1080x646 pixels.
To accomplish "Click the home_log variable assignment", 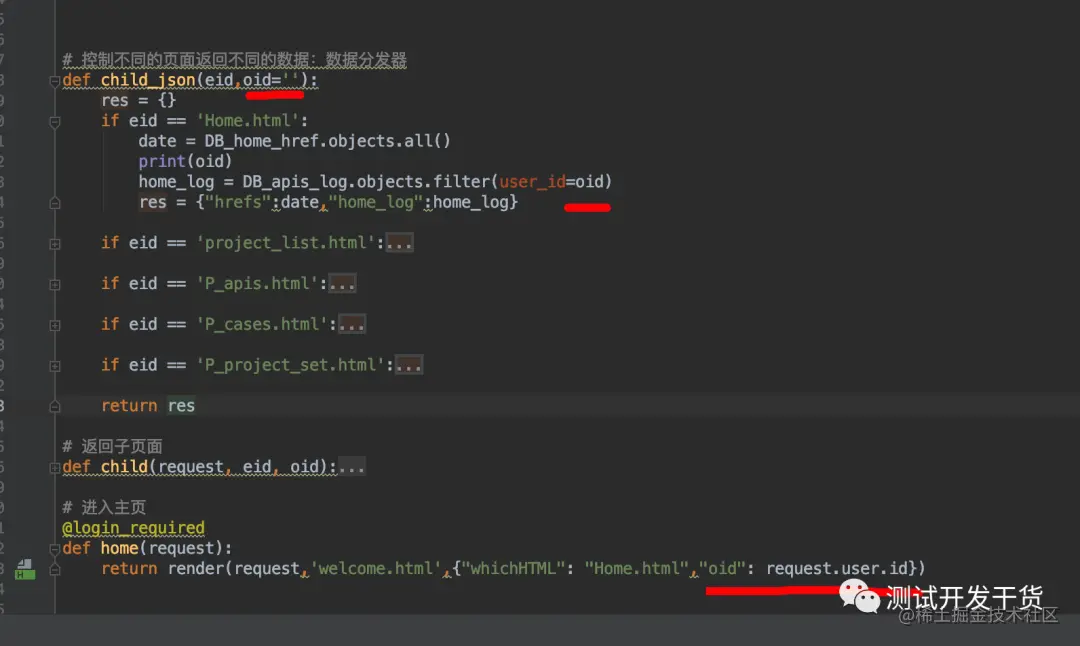I will click(176, 182).
